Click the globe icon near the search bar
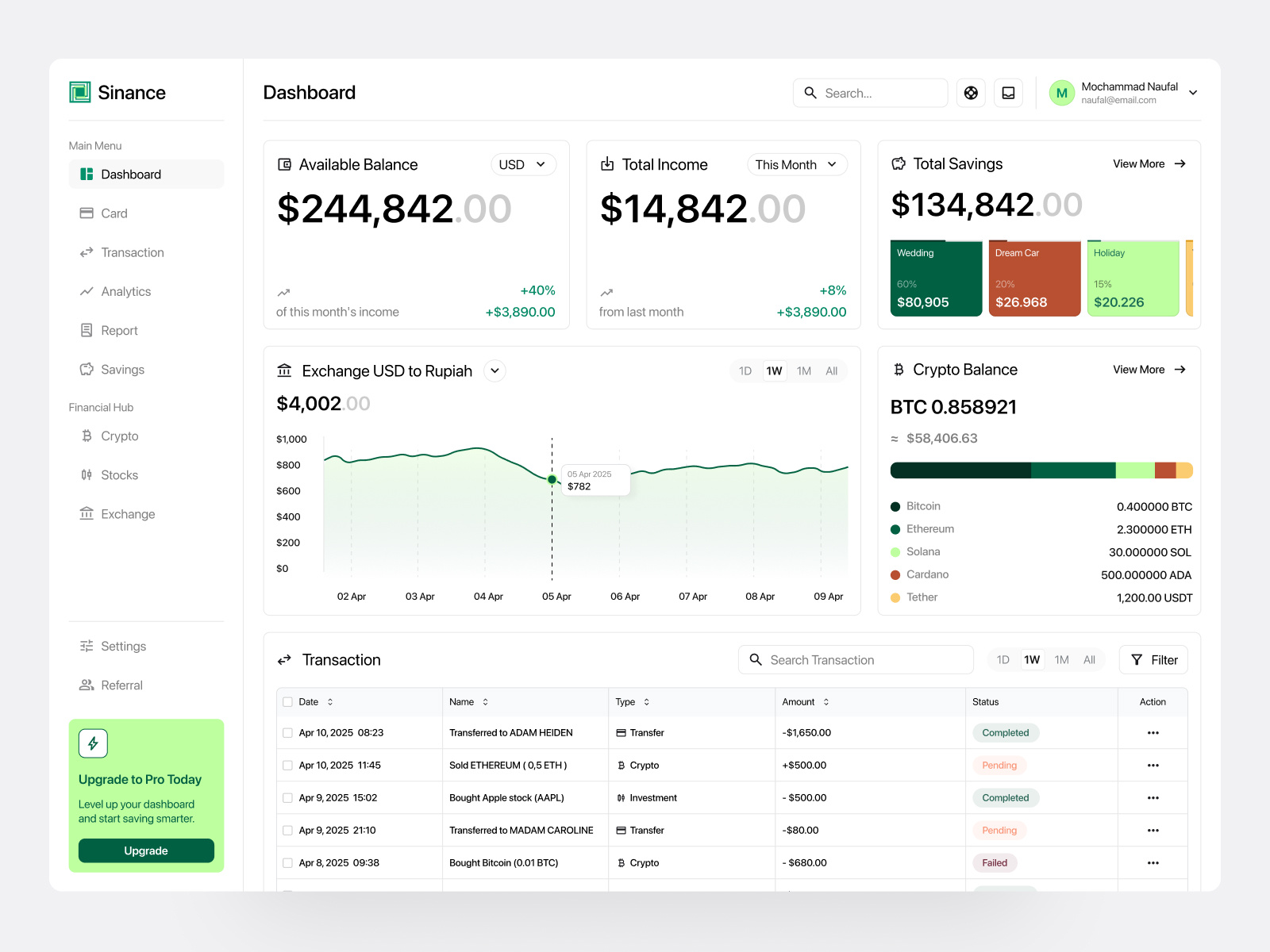1270x952 pixels. [x=970, y=93]
